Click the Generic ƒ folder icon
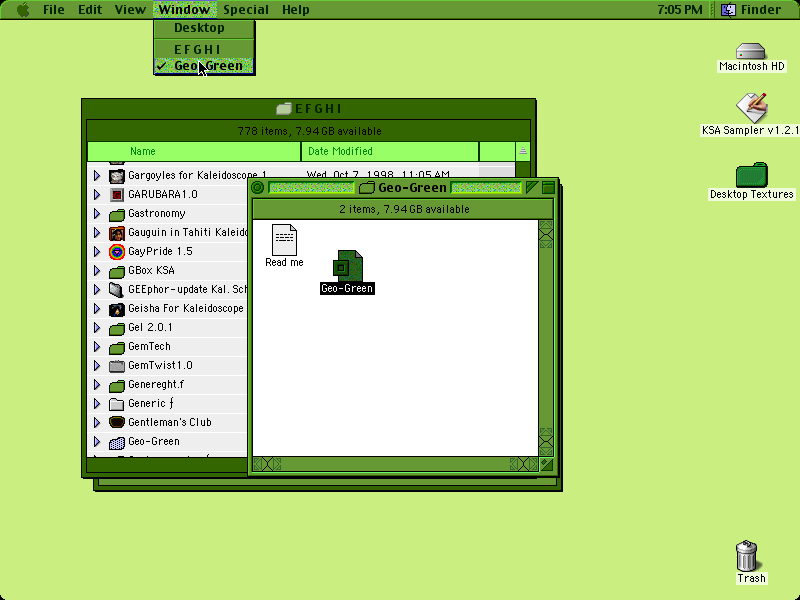Image resolution: width=800 pixels, height=600 pixels. pyautogui.click(x=117, y=404)
